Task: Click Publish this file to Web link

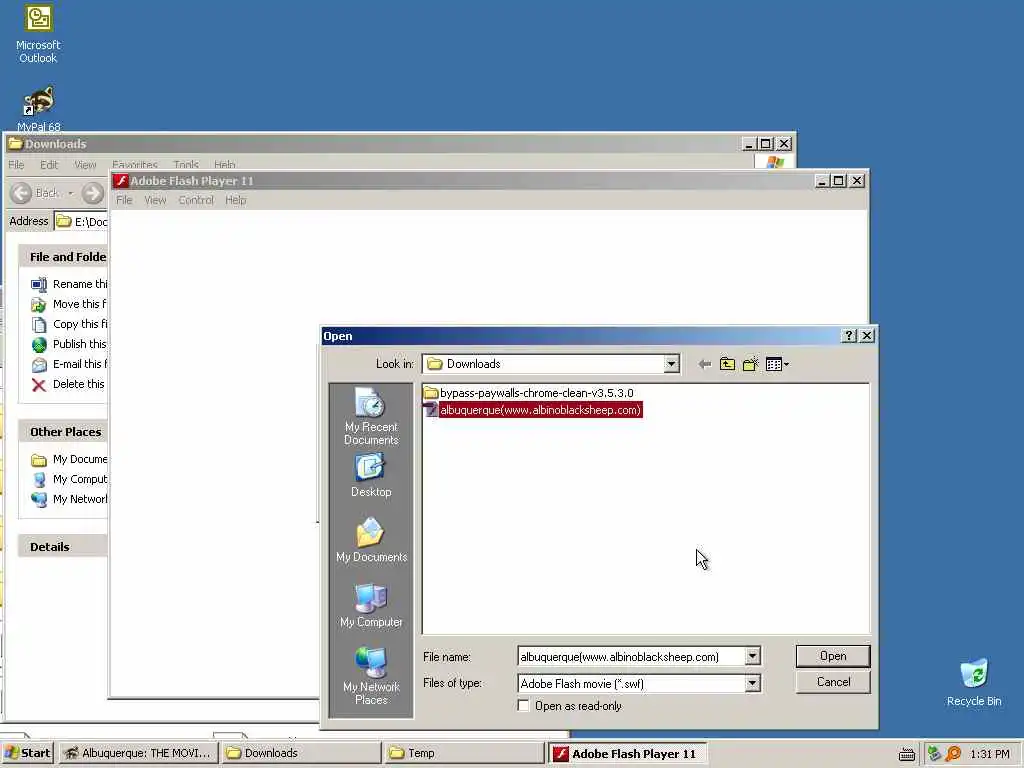Action: [x=69, y=344]
